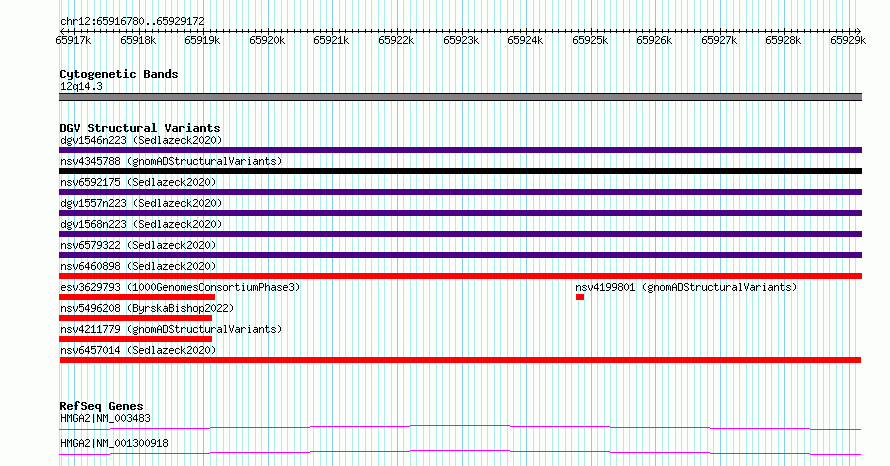Viewport: 890px width, 466px height.
Task: Open variant nsv6460898 (Sedlazeck2020) label
Action: [138, 266]
